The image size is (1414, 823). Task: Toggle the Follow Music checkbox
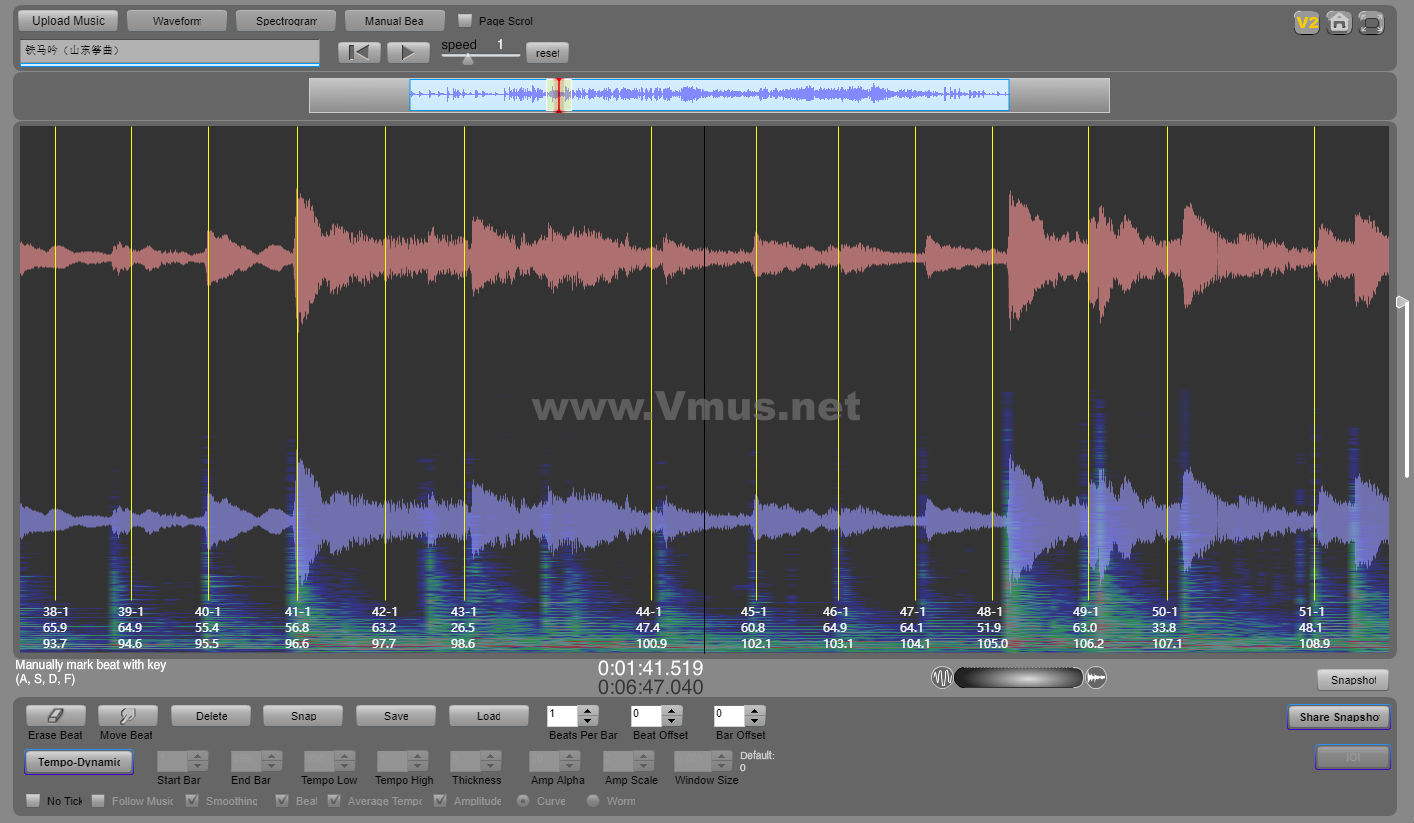click(98, 800)
